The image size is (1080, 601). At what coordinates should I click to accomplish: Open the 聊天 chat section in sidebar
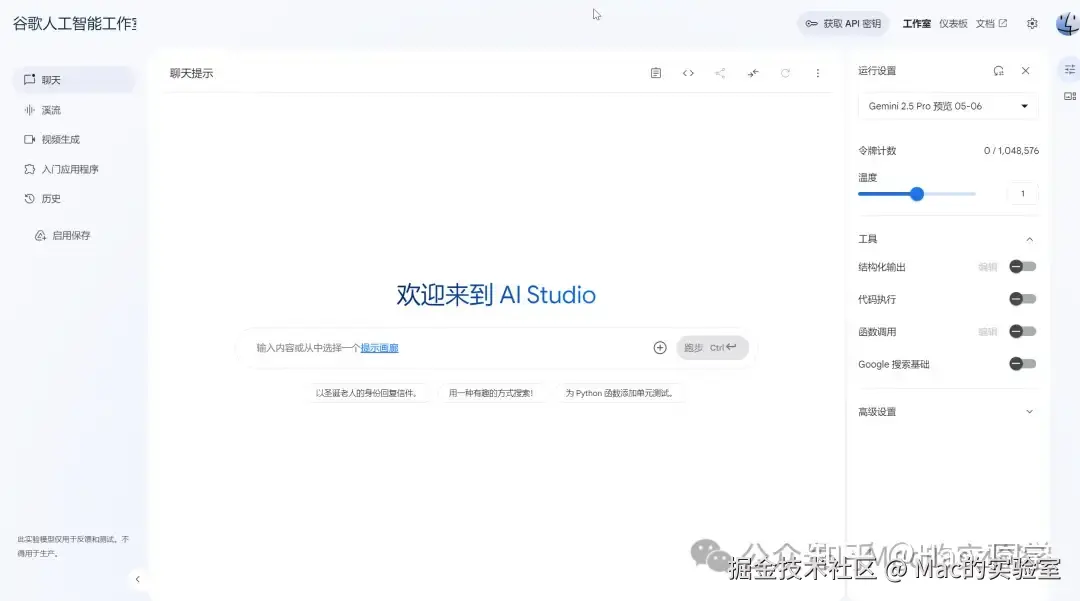(74, 80)
